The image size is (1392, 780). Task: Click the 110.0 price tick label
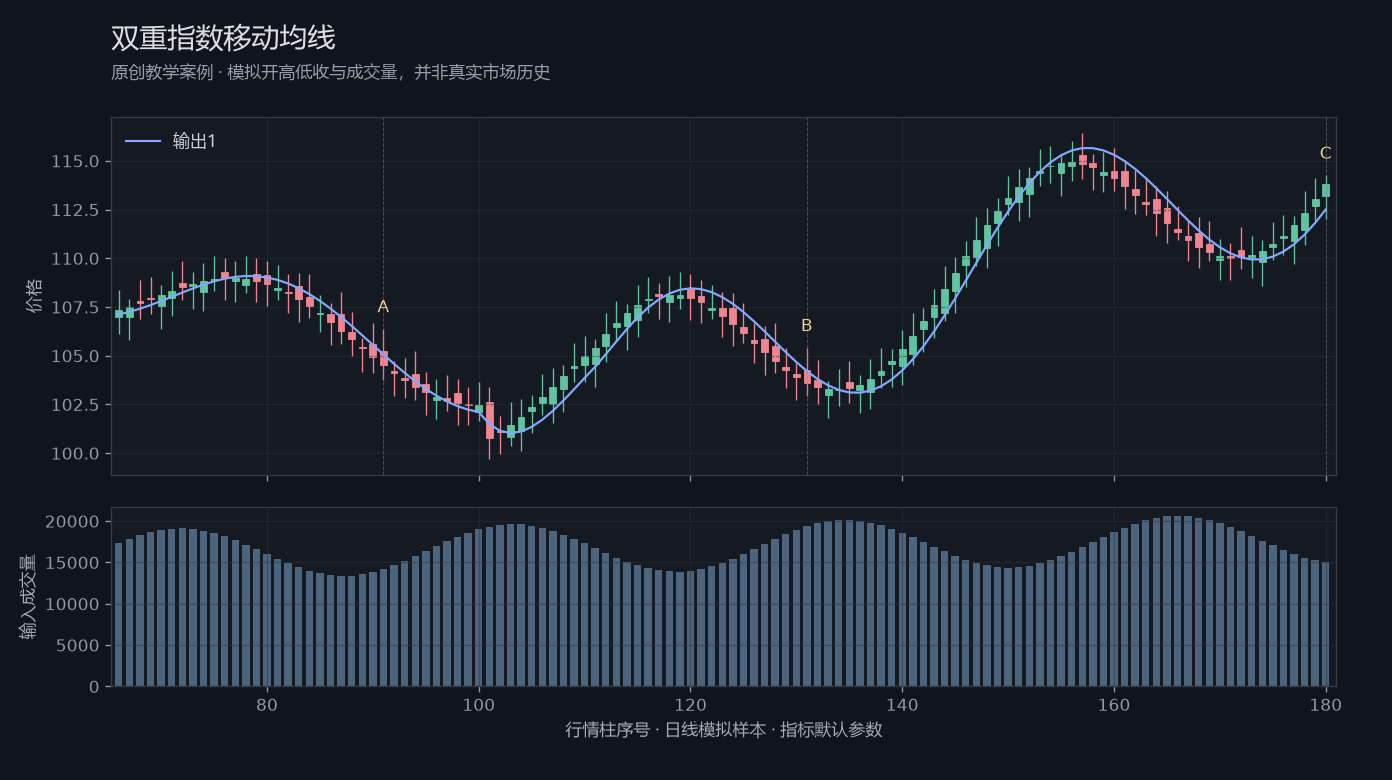coord(75,259)
